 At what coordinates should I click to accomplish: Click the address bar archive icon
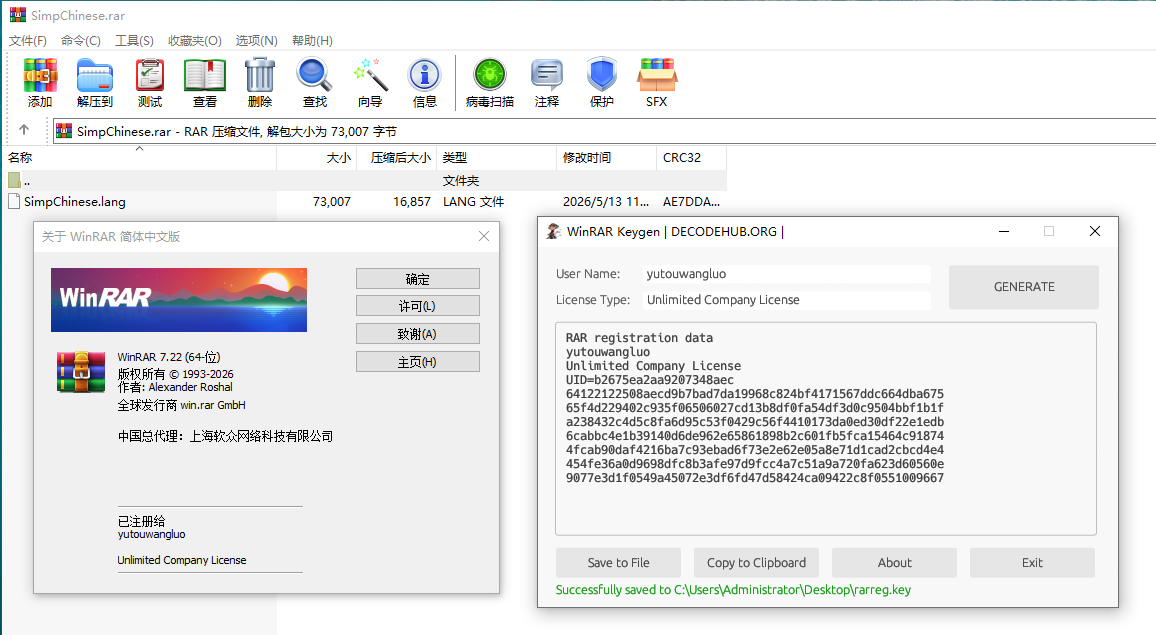(64, 131)
